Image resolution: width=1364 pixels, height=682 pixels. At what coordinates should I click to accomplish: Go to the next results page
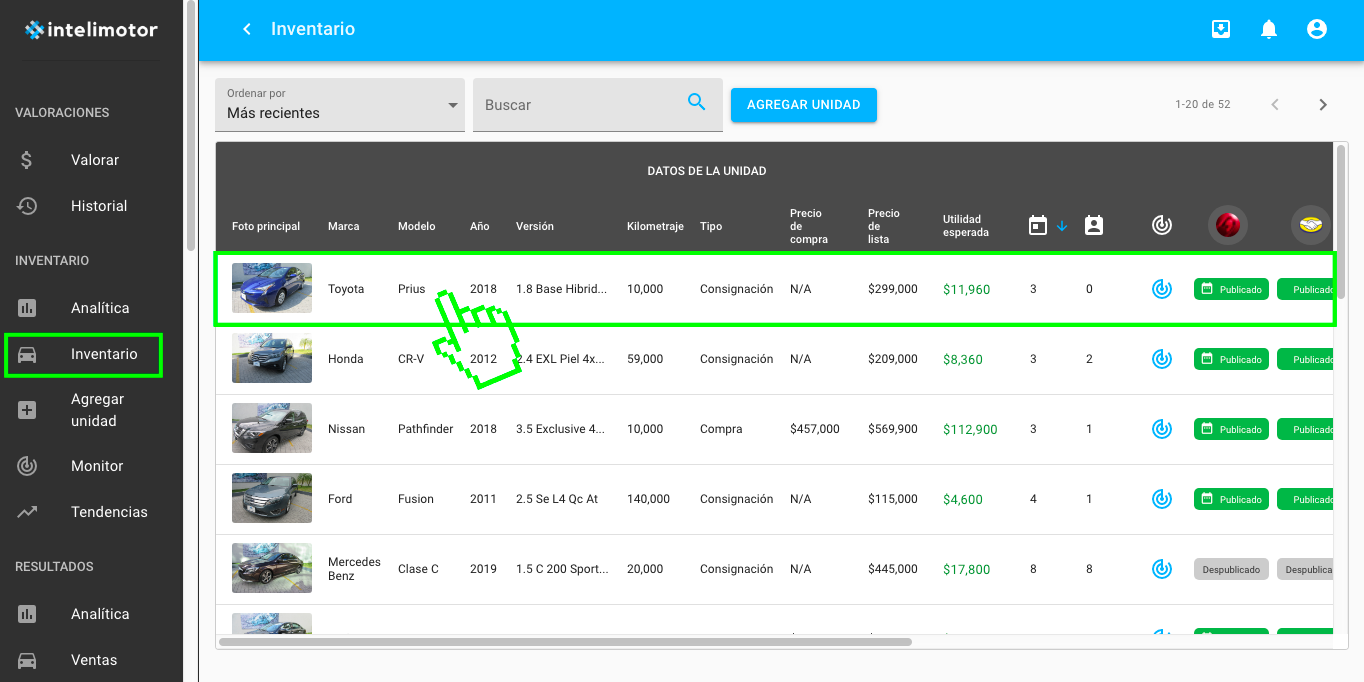pos(1323,105)
